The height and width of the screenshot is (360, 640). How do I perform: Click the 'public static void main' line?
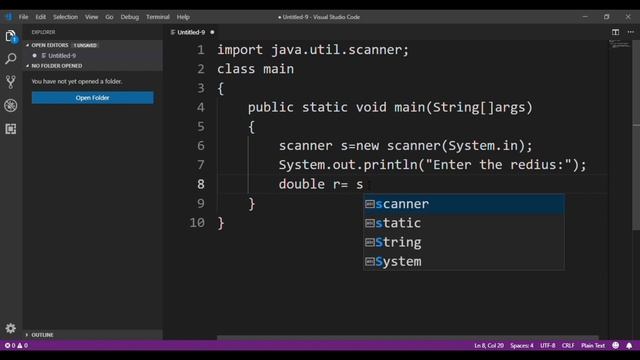click(x=390, y=107)
